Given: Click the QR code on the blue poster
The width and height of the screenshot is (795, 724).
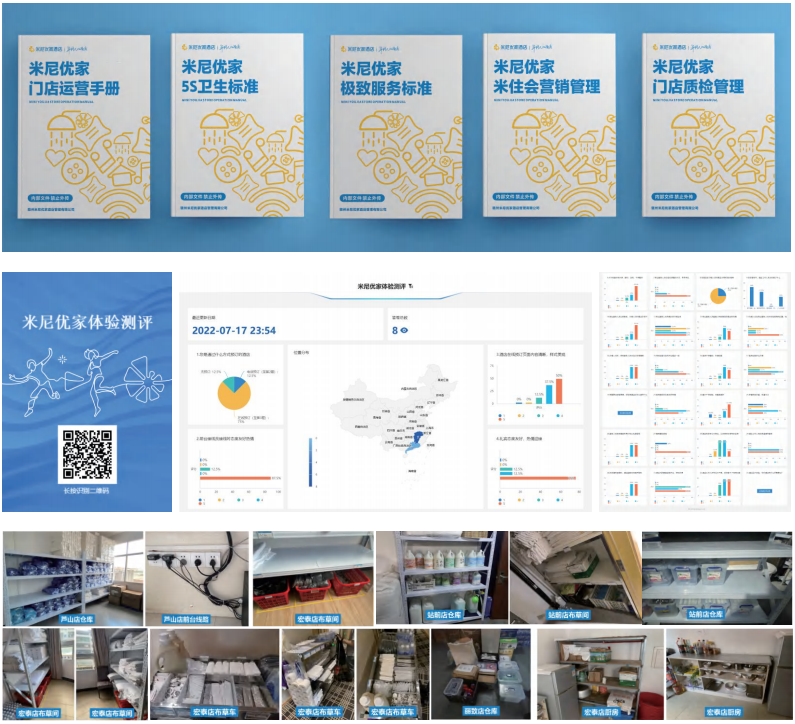Looking at the screenshot, I should (88, 454).
